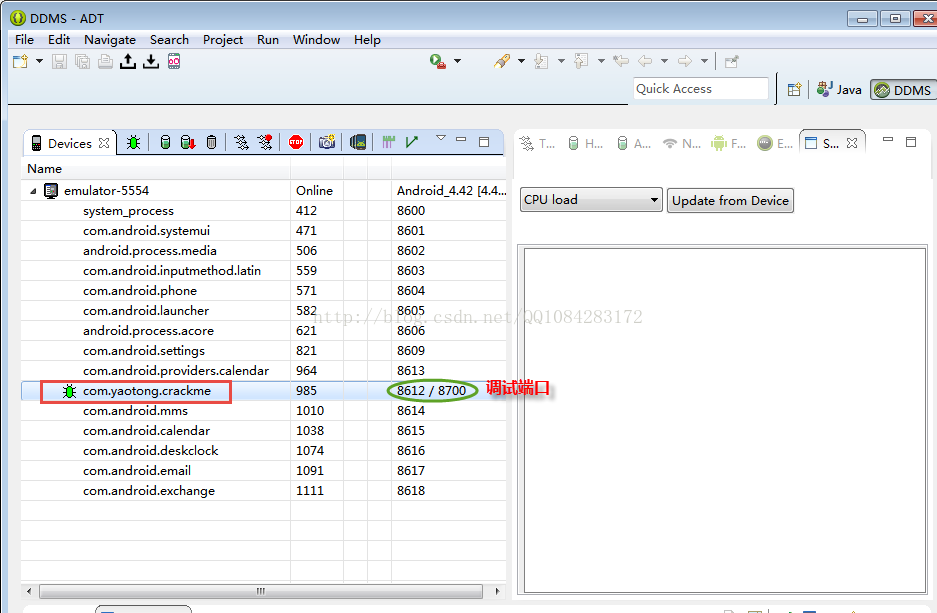
Task: Click the Forward navigation arrow
Action: 685,61
